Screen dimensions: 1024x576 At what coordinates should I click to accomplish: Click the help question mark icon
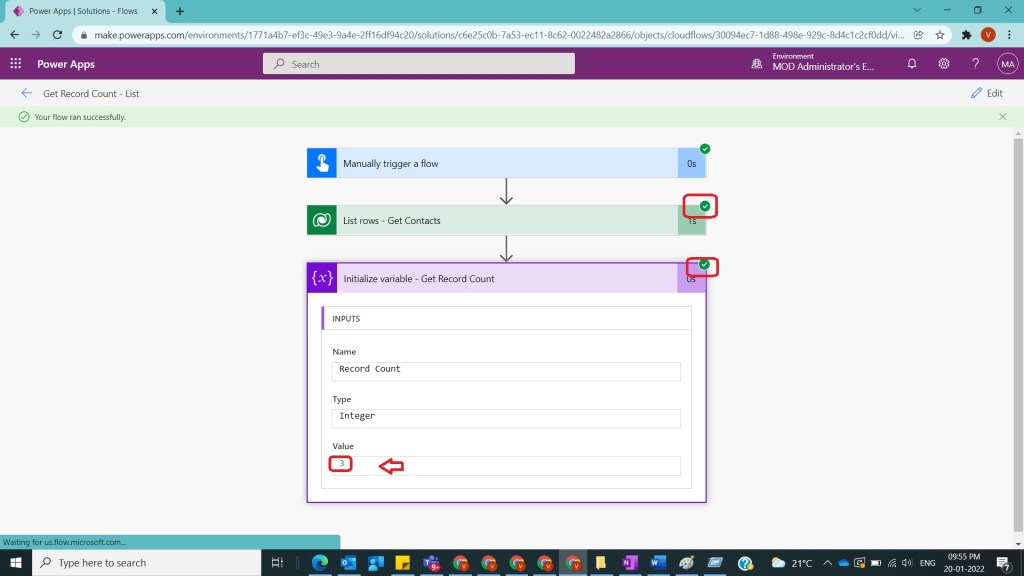(x=975, y=63)
